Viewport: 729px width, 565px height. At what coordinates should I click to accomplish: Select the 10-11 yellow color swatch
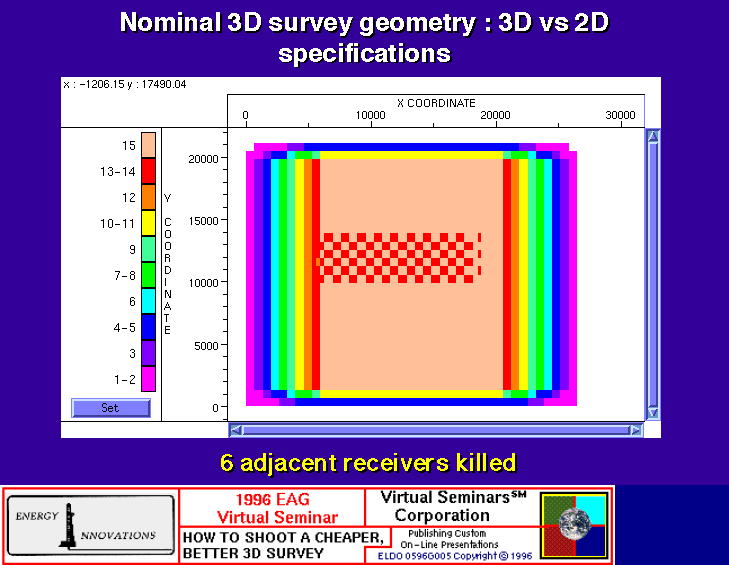(x=148, y=223)
